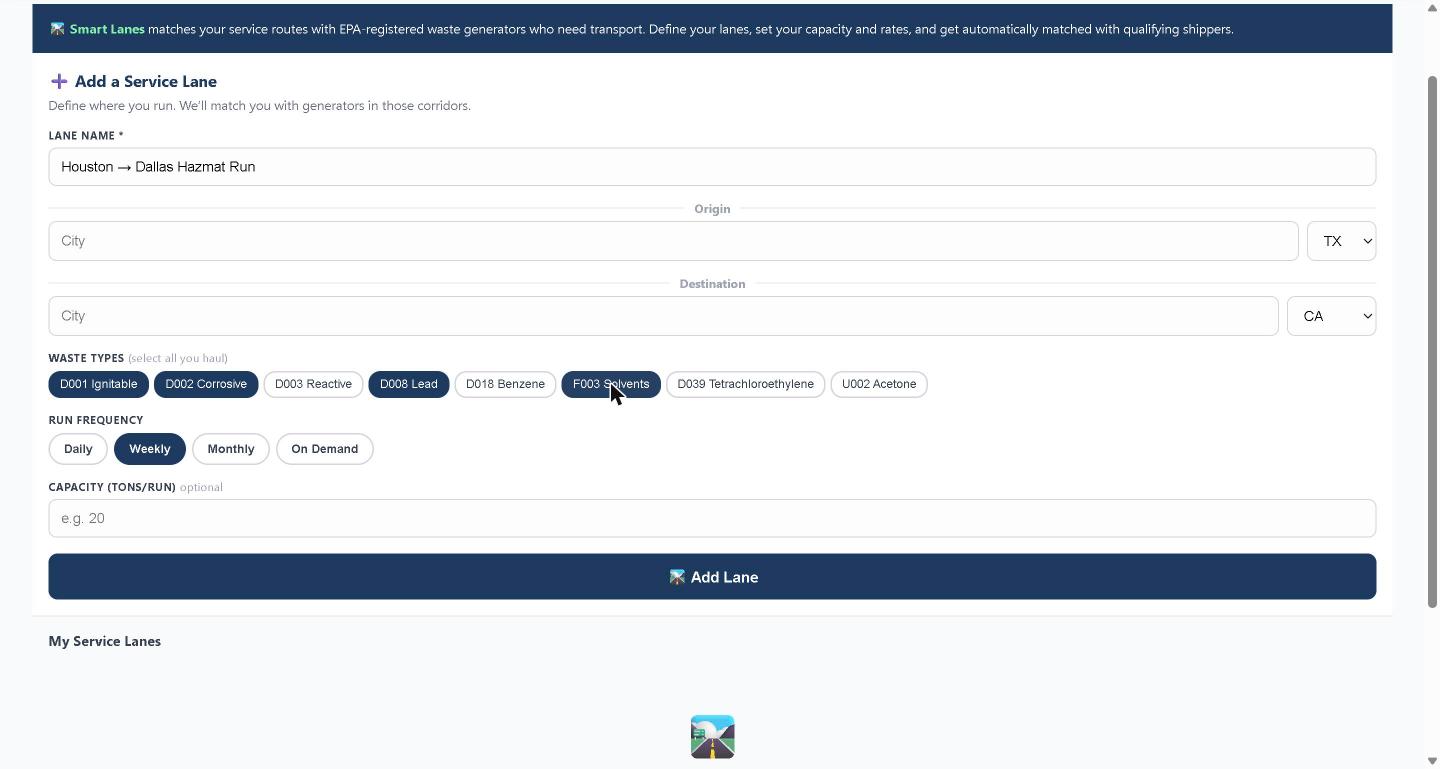The height and width of the screenshot is (769, 1440).
Task: Choose Daily run frequency
Action: pyautogui.click(x=78, y=449)
